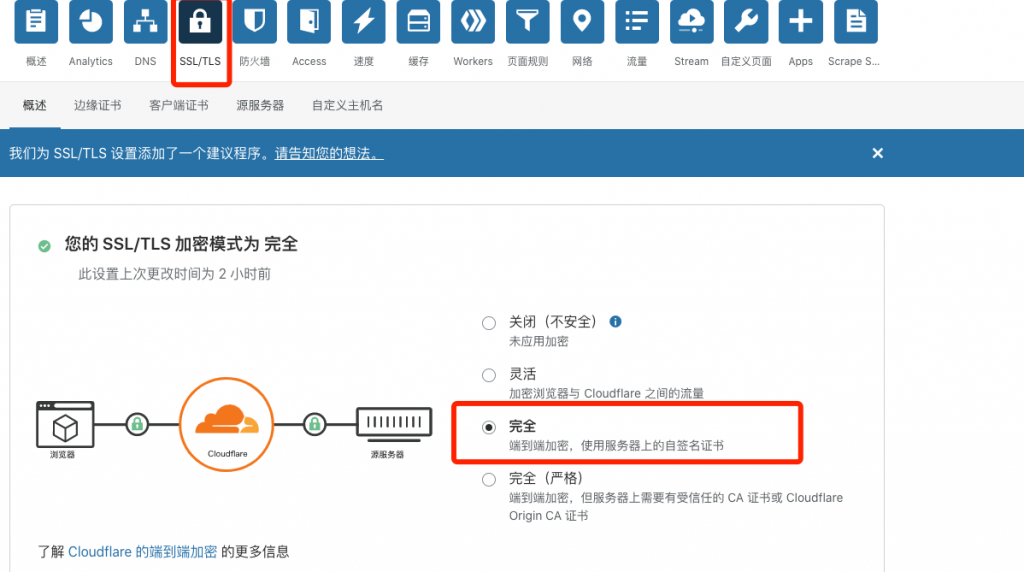Open the 速度 lightning bolt icon

[x=364, y=22]
